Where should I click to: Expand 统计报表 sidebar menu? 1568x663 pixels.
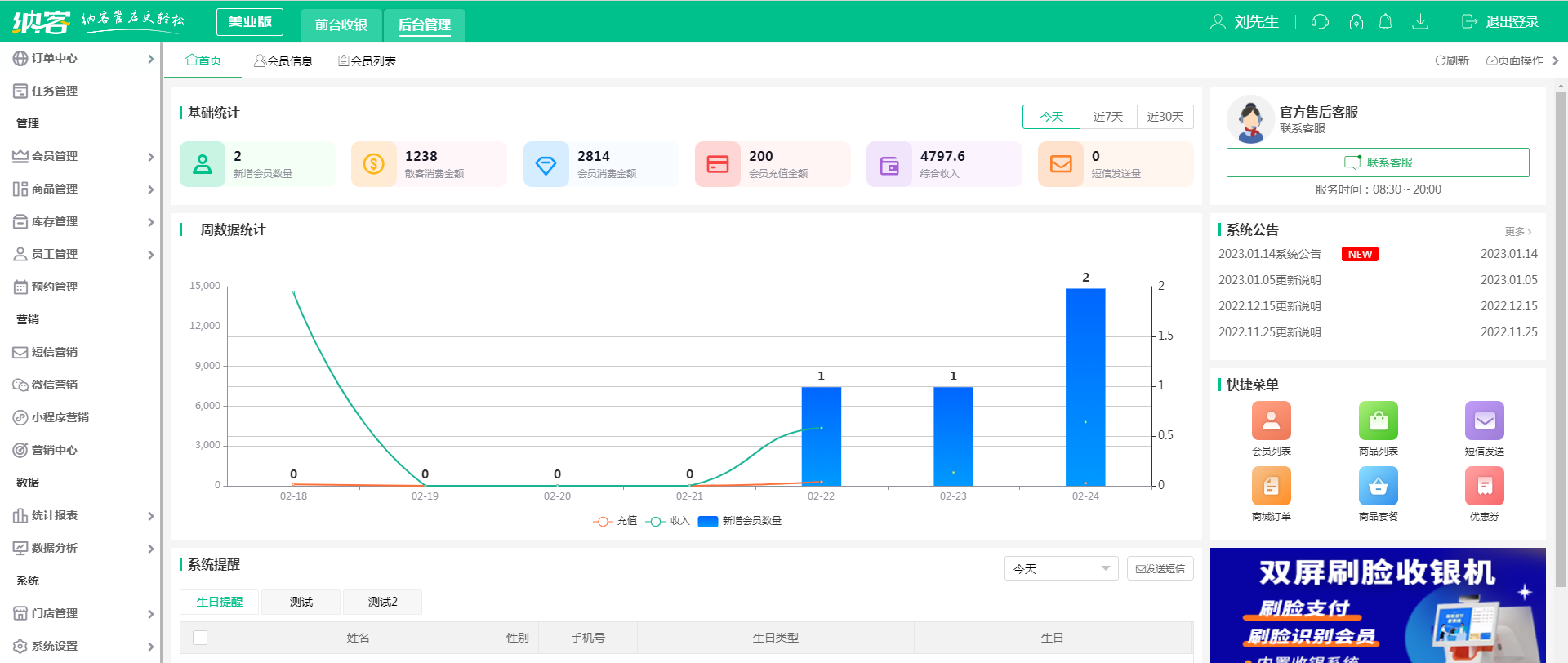click(x=82, y=515)
